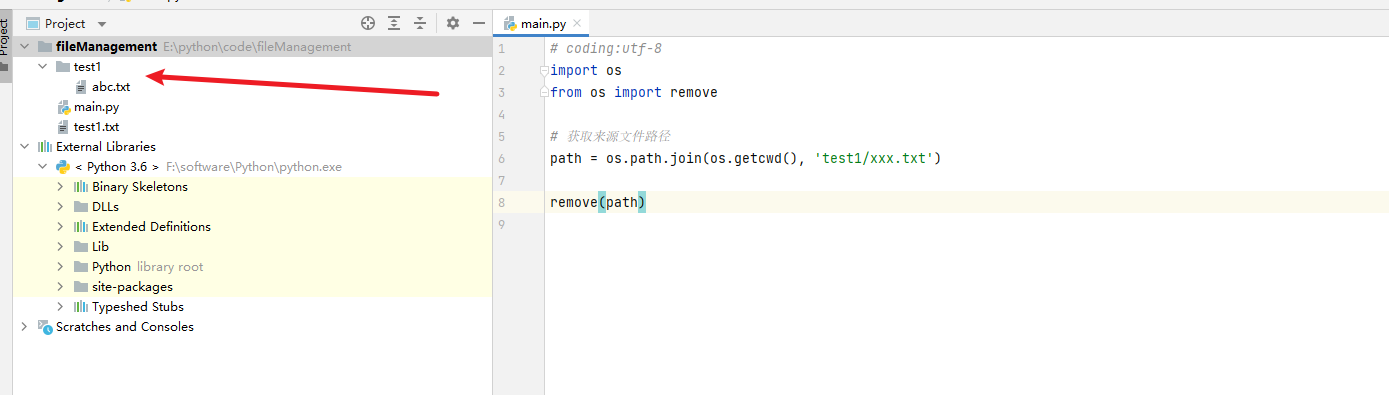This screenshot has height=395, width=1389.
Task: Click the site-packages folder icon
Action: click(81, 287)
